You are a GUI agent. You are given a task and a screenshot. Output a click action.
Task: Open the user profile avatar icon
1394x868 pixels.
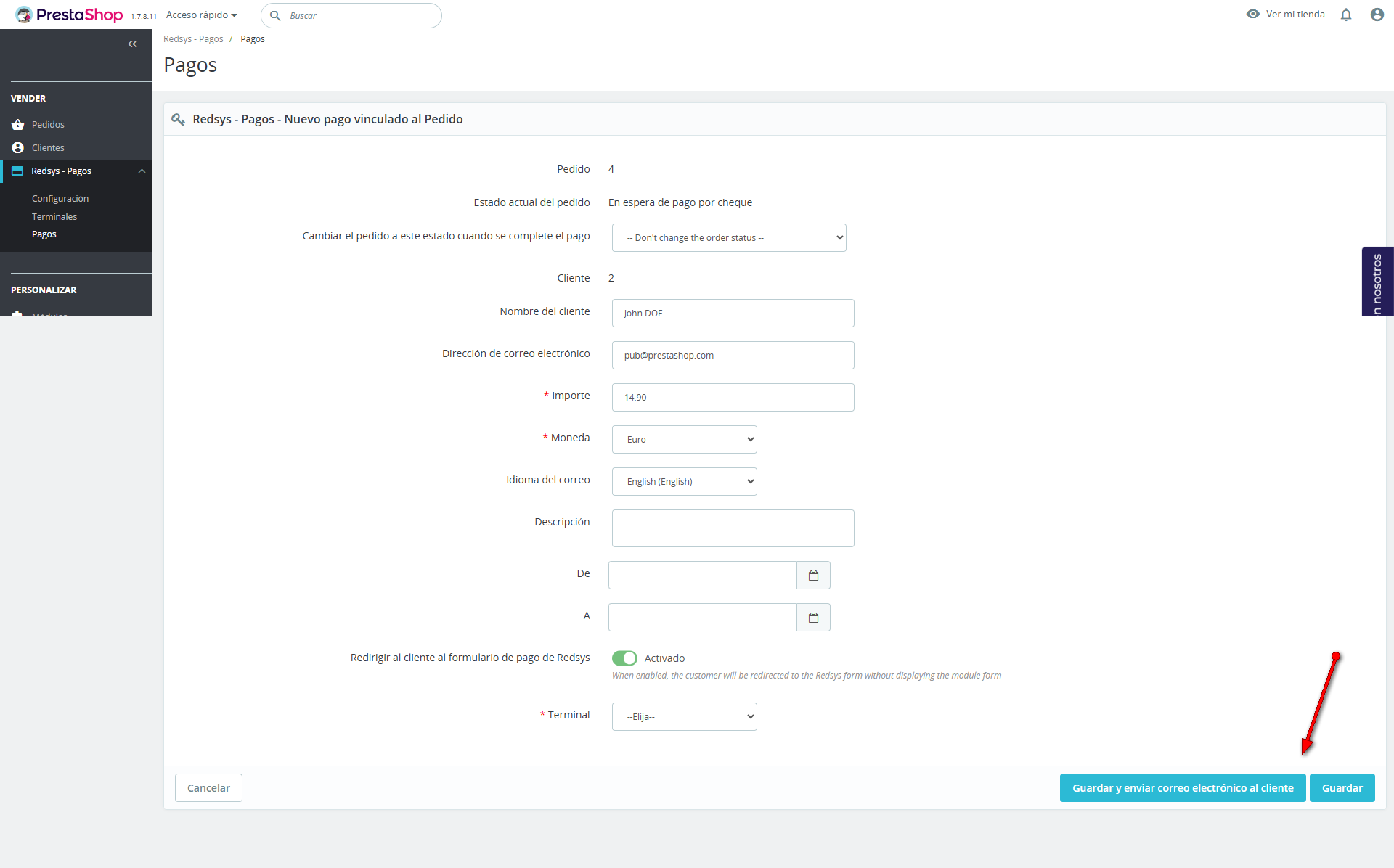[x=1377, y=15]
